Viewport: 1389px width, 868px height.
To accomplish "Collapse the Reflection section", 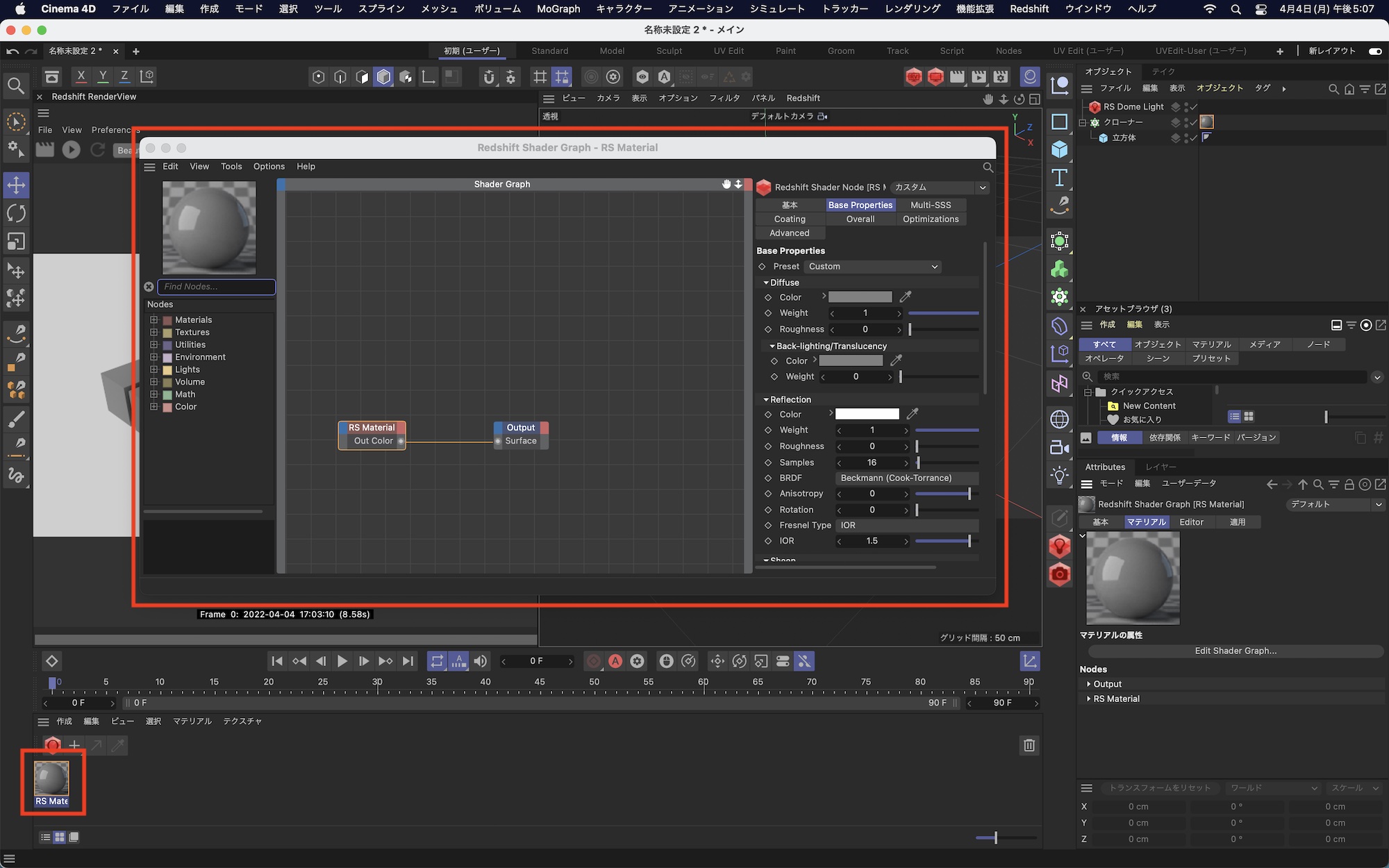I will click(x=766, y=400).
